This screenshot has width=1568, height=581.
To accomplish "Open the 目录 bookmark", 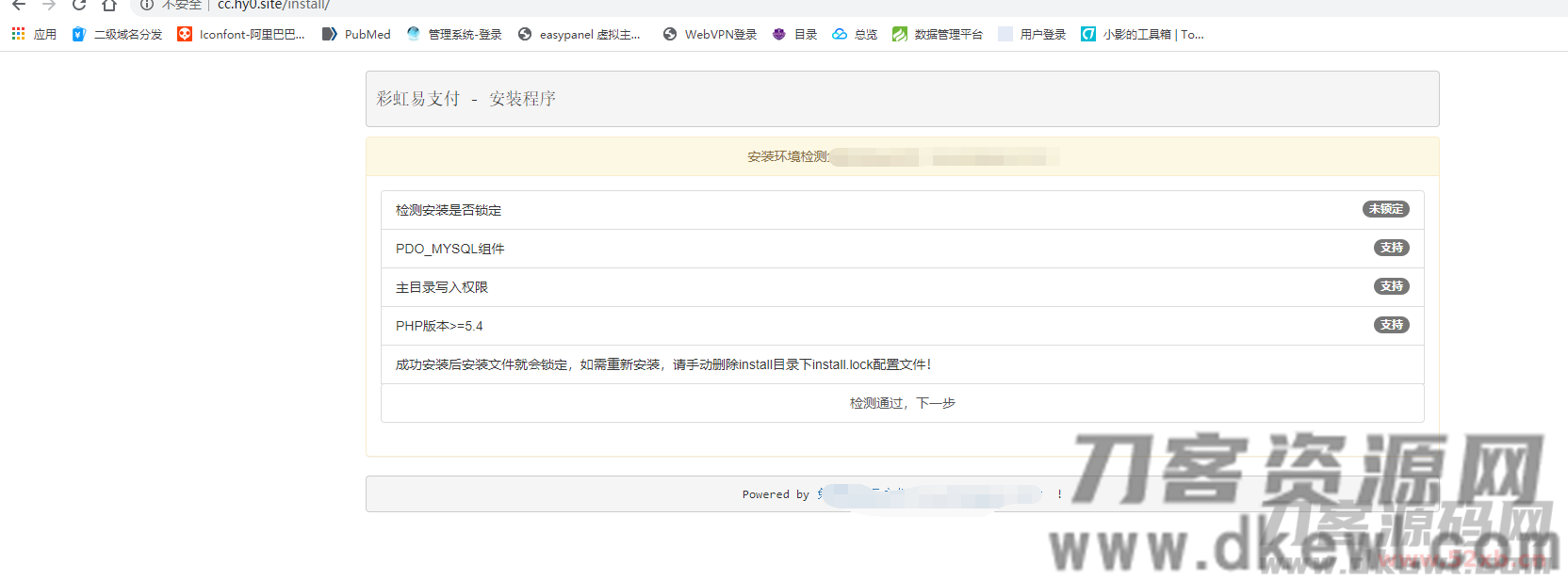I will 794,34.
